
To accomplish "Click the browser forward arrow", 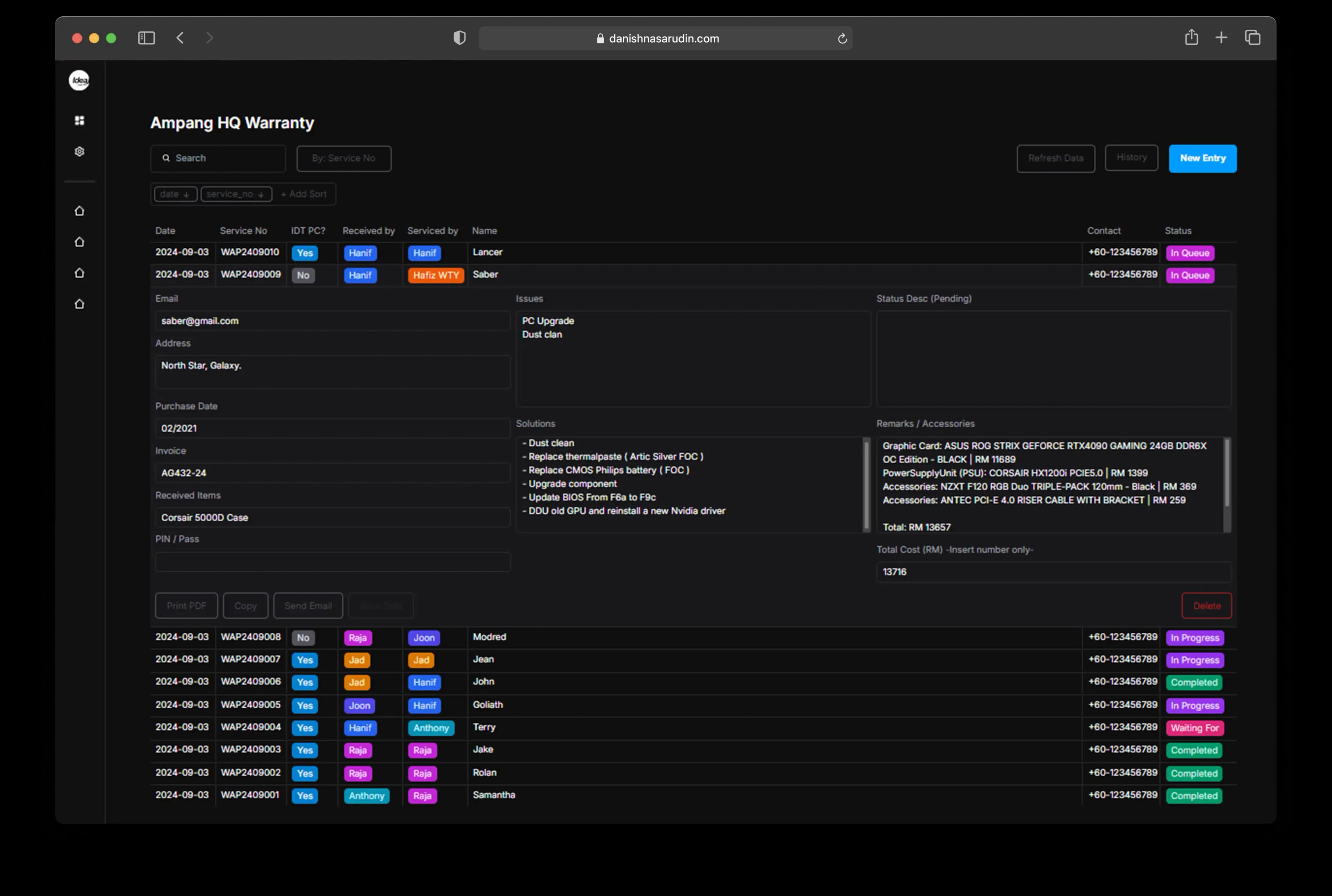I will point(210,38).
